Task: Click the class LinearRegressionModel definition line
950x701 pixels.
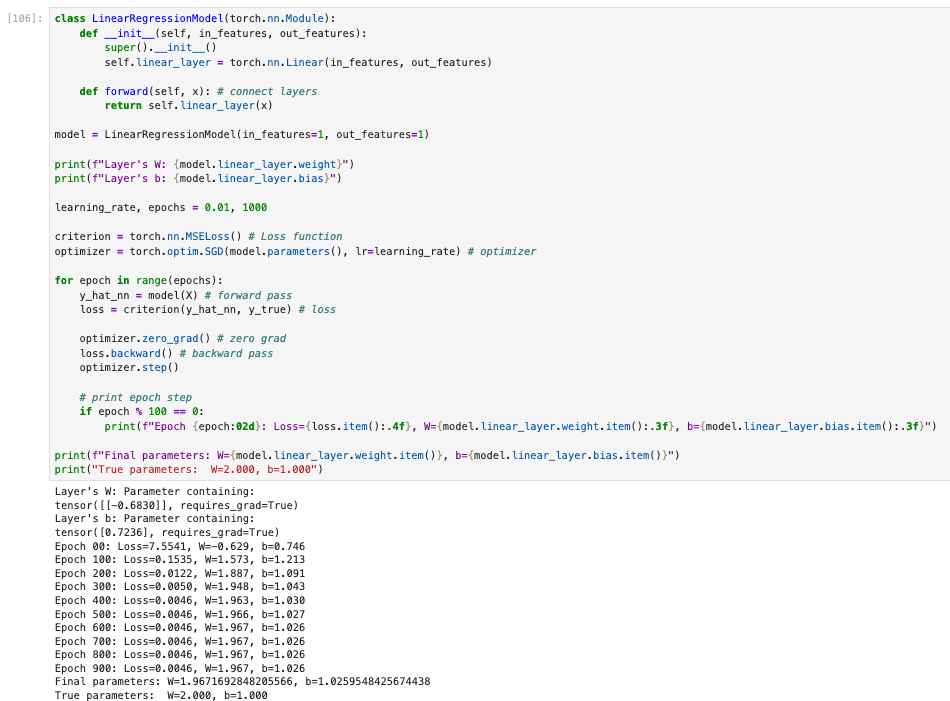Action: [195, 19]
